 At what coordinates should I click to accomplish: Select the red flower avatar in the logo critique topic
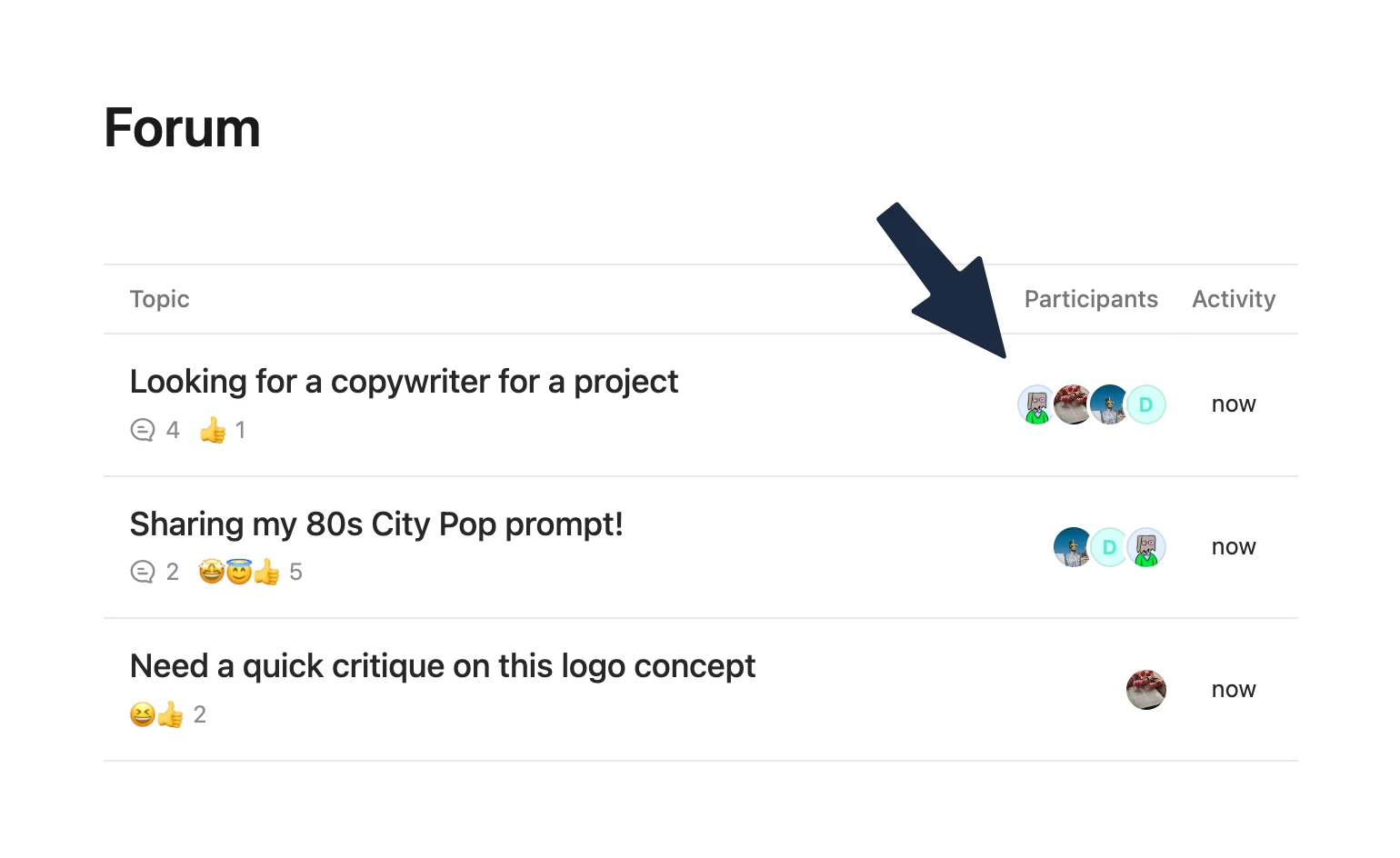coord(1145,690)
